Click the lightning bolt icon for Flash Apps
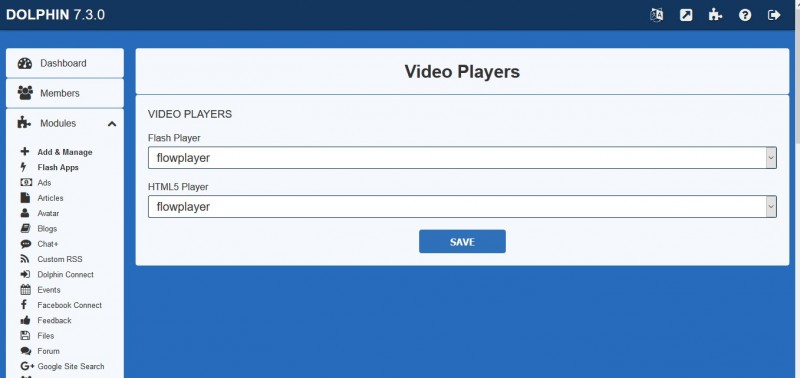The image size is (800, 378). tap(23, 167)
